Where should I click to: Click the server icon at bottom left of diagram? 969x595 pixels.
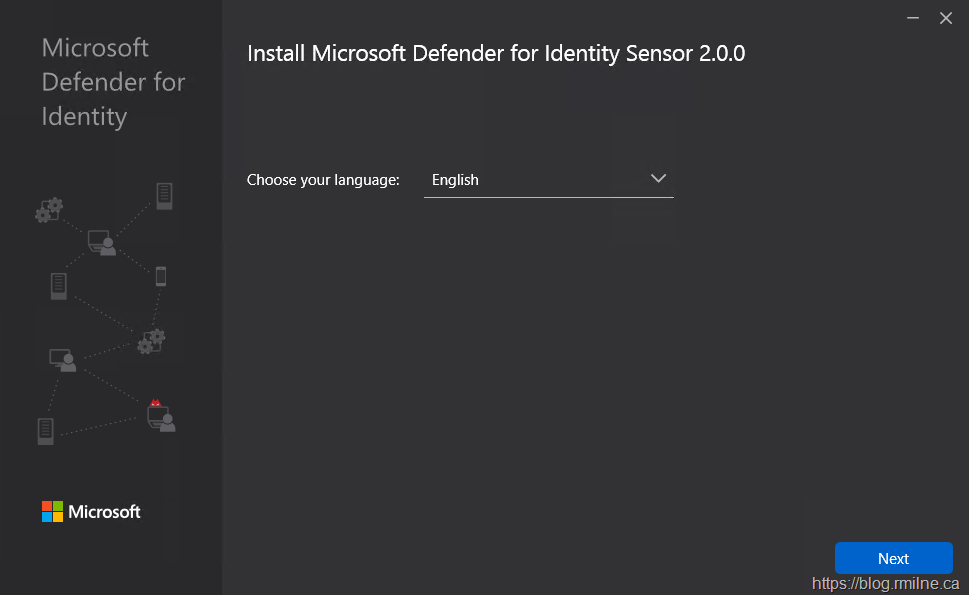[45, 431]
